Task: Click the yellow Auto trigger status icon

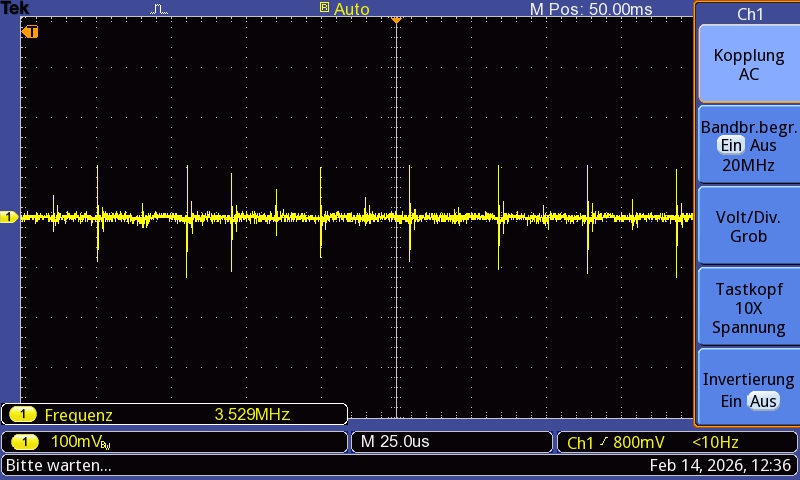Action: [324, 8]
